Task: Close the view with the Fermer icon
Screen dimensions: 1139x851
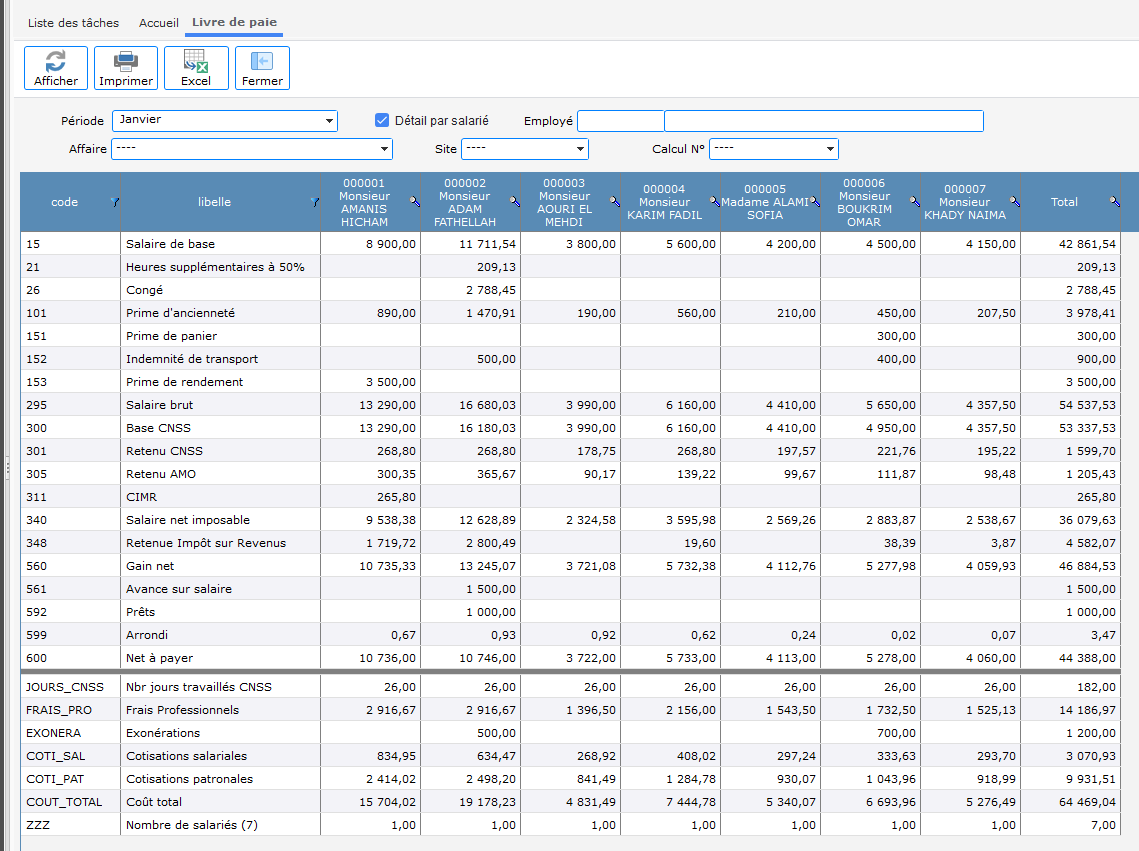Action: tap(262, 68)
